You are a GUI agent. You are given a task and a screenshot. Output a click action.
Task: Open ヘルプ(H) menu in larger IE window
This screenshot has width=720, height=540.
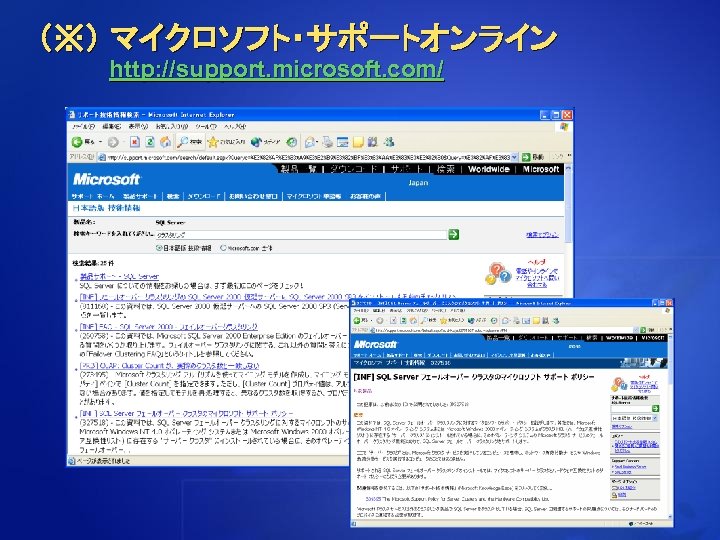[235, 126]
